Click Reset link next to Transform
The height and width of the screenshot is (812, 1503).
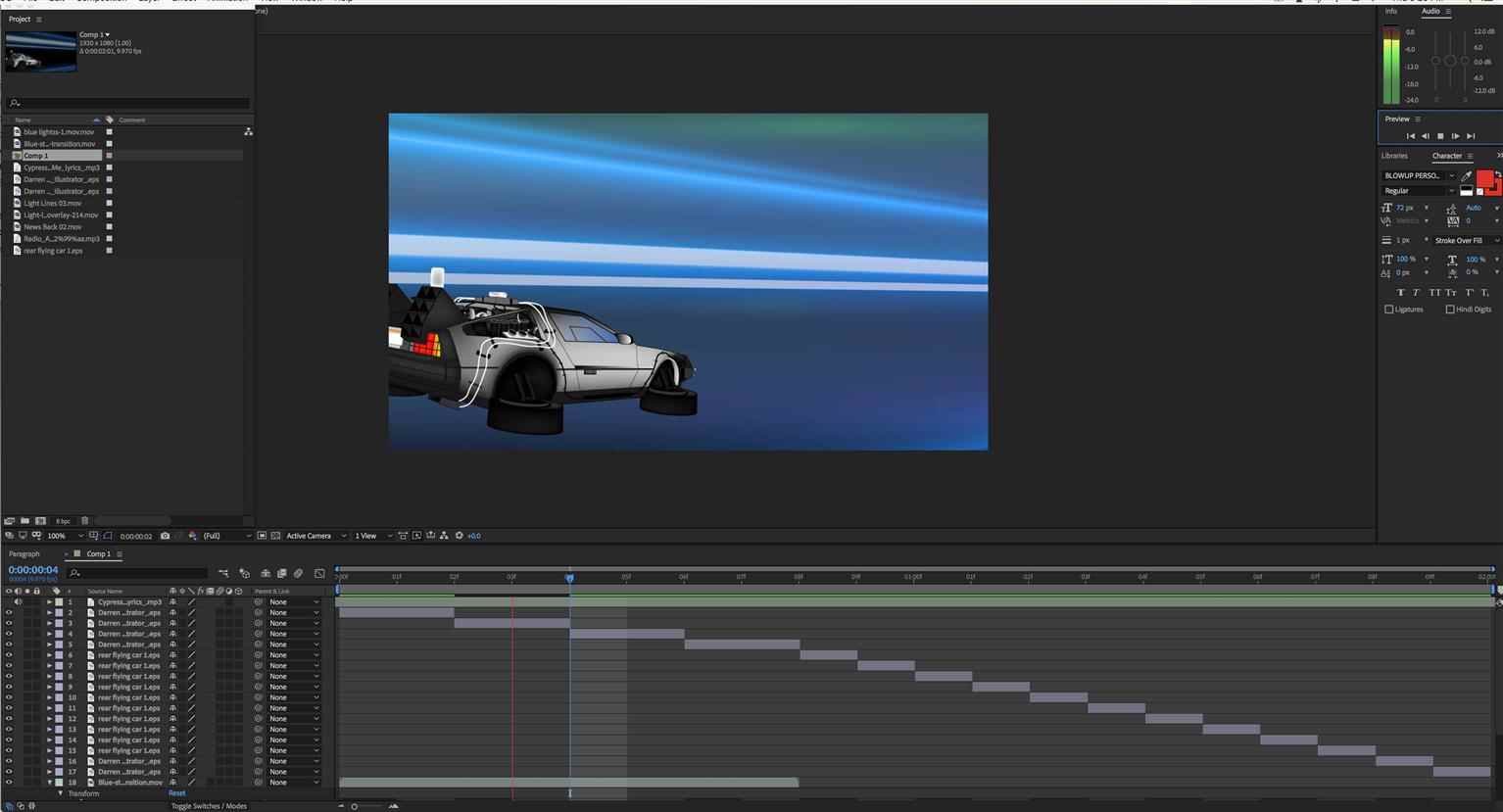pyautogui.click(x=176, y=793)
